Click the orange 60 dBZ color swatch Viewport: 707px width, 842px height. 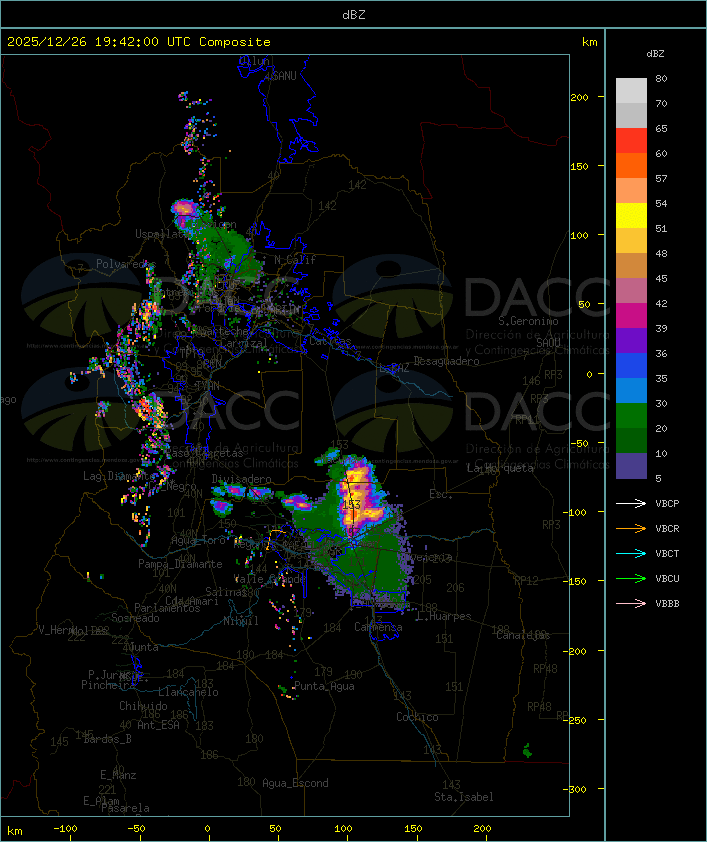[631, 165]
